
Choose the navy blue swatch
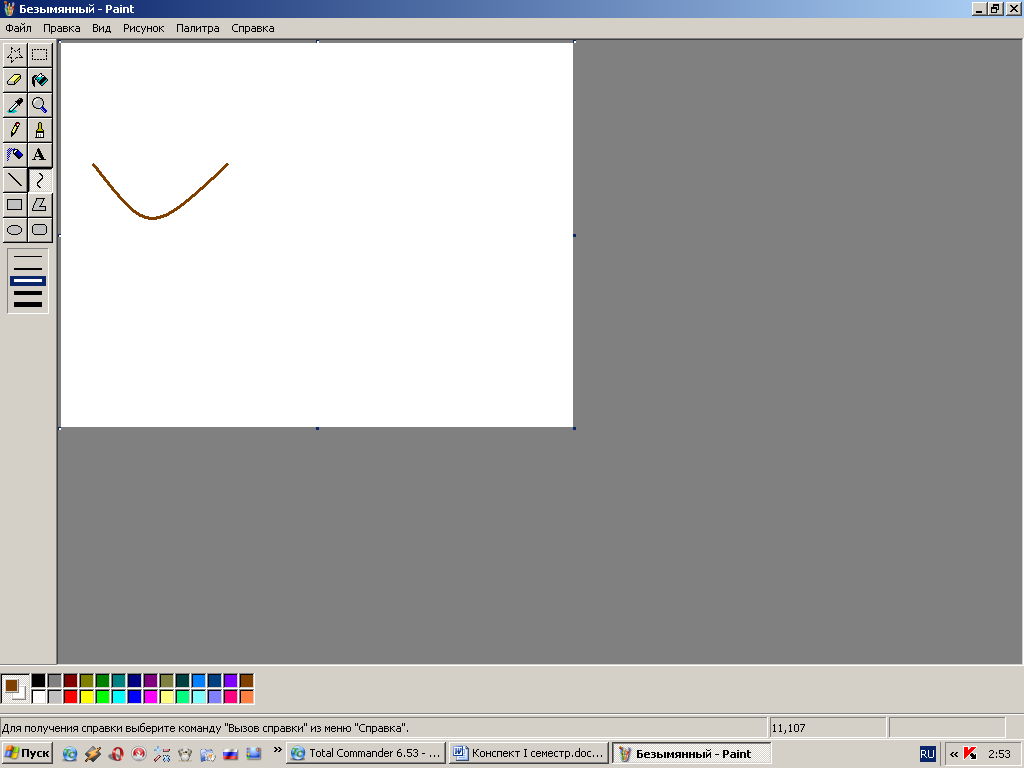coord(135,681)
